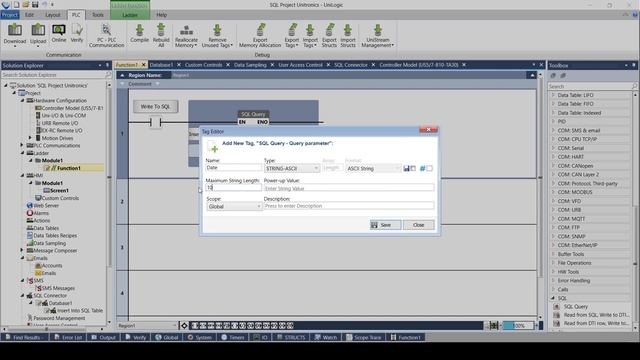The image size is (640, 360).
Task: Open the Edit ribbon tab
Action: [29, 15]
